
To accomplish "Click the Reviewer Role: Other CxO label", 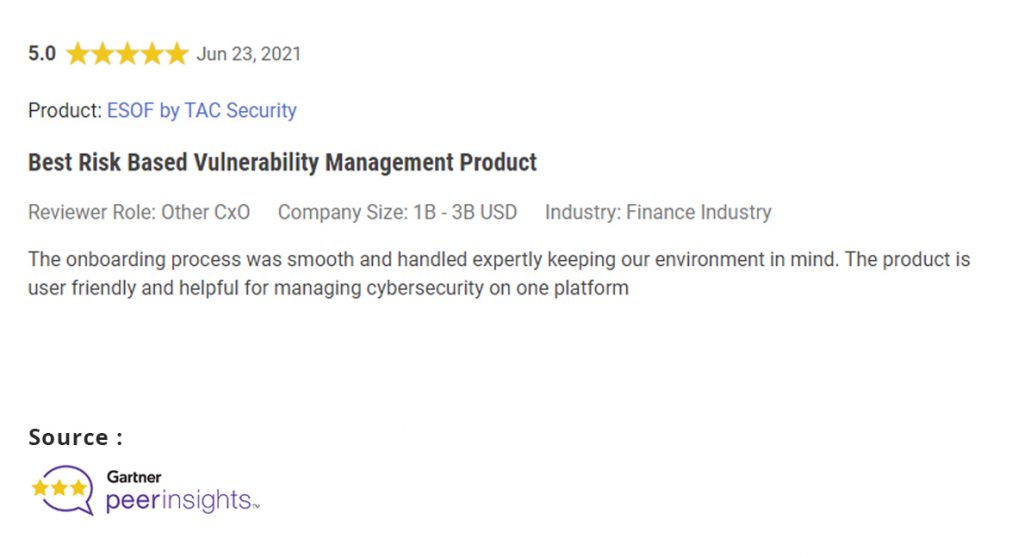I will click(x=139, y=212).
